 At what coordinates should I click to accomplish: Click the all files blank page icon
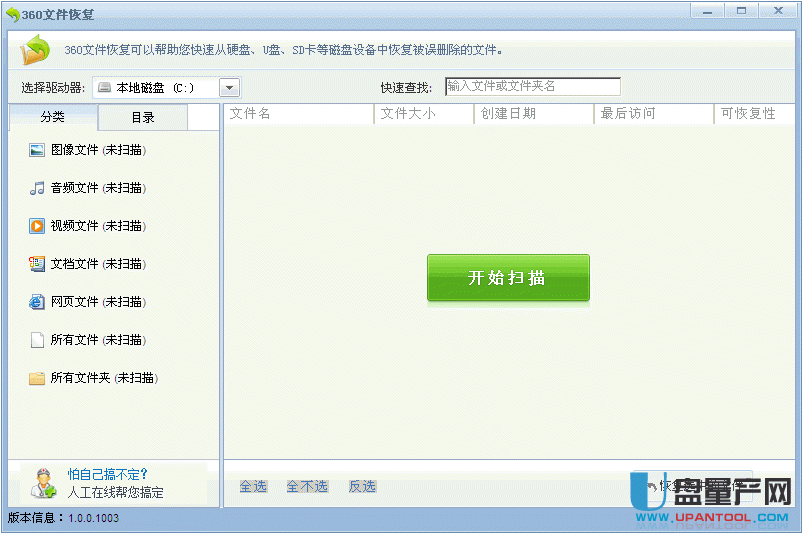point(36,340)
